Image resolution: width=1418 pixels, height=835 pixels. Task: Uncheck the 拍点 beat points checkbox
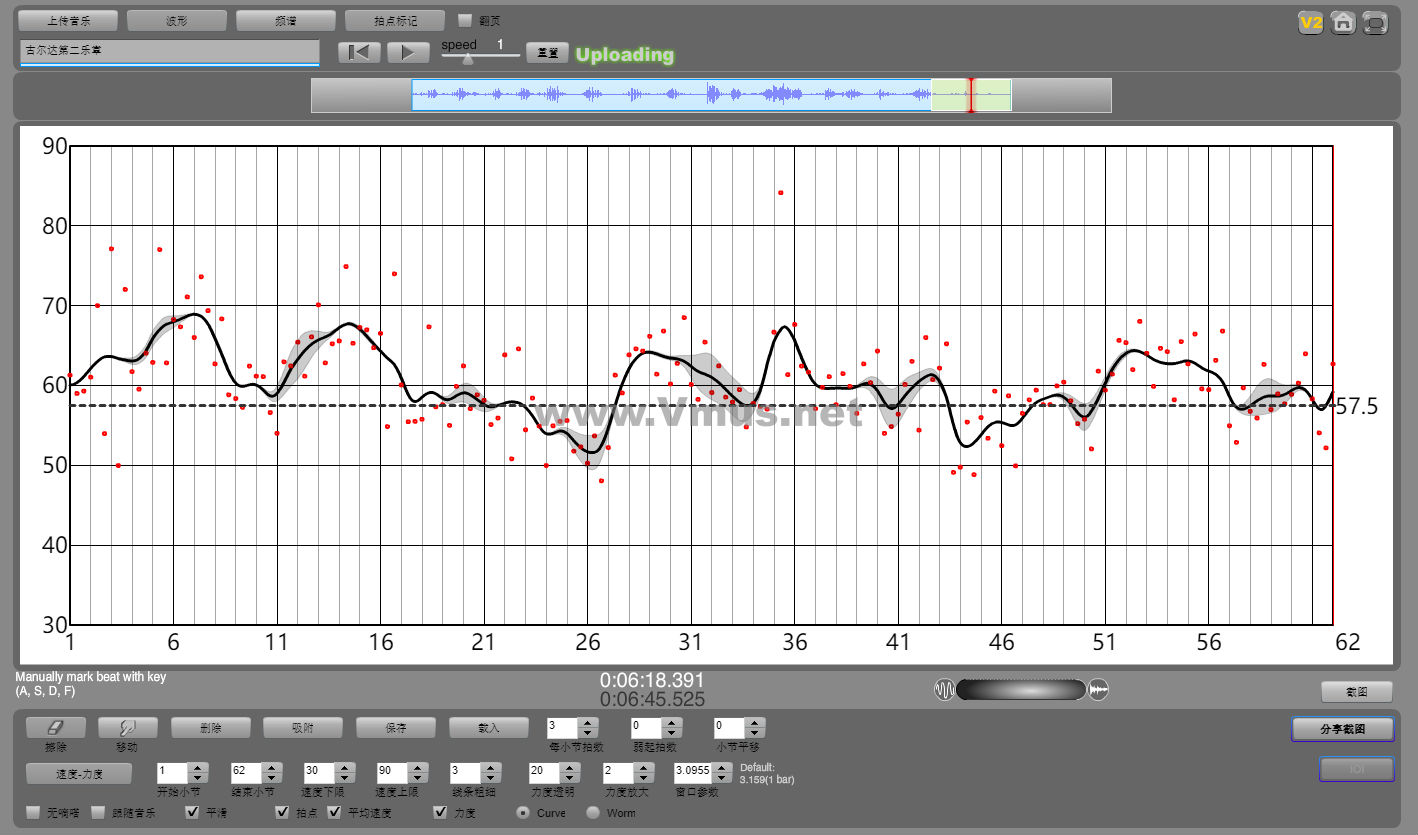[x=283, y=813]
